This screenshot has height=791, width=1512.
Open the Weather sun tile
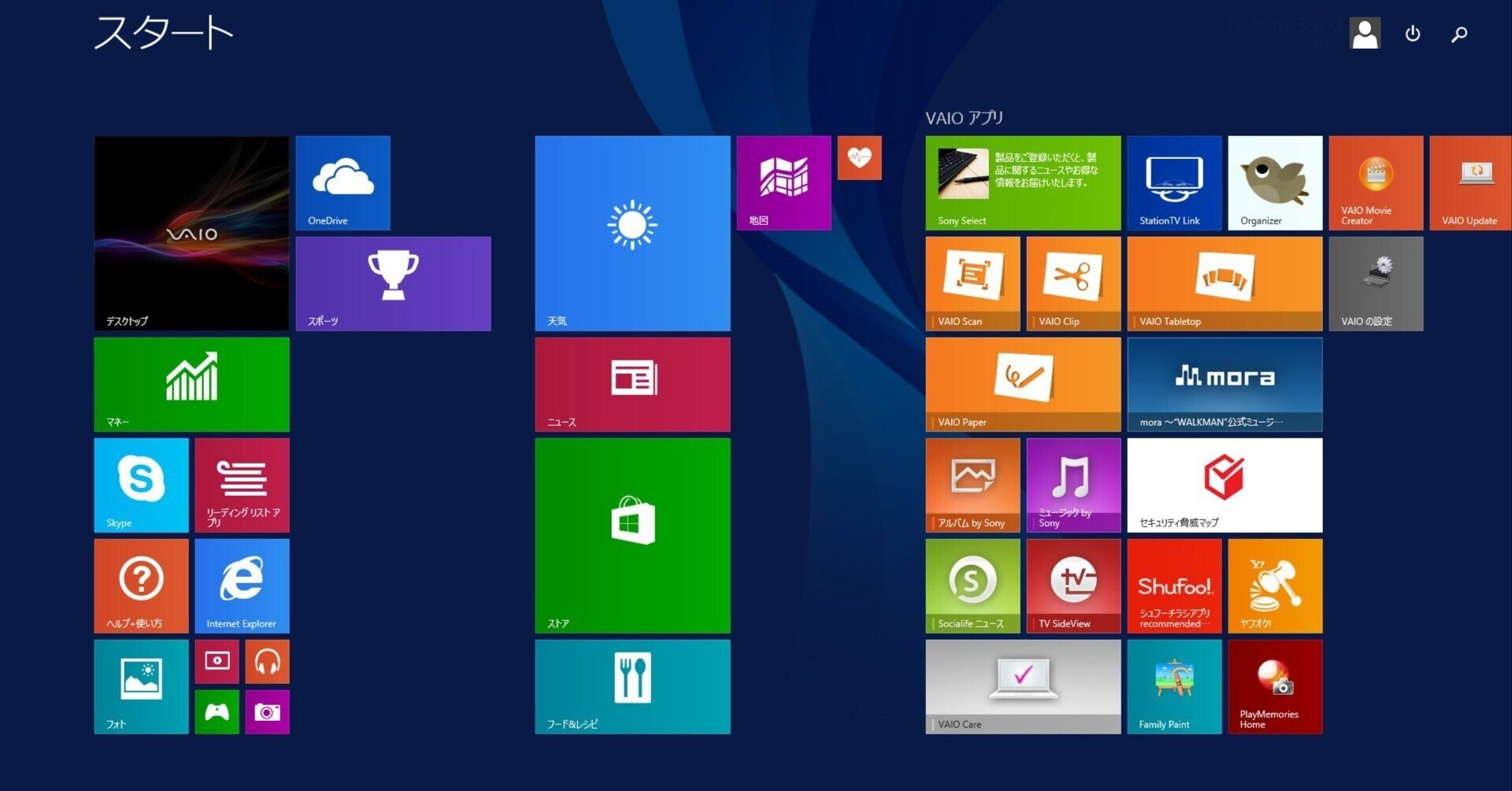pos(632,233)
